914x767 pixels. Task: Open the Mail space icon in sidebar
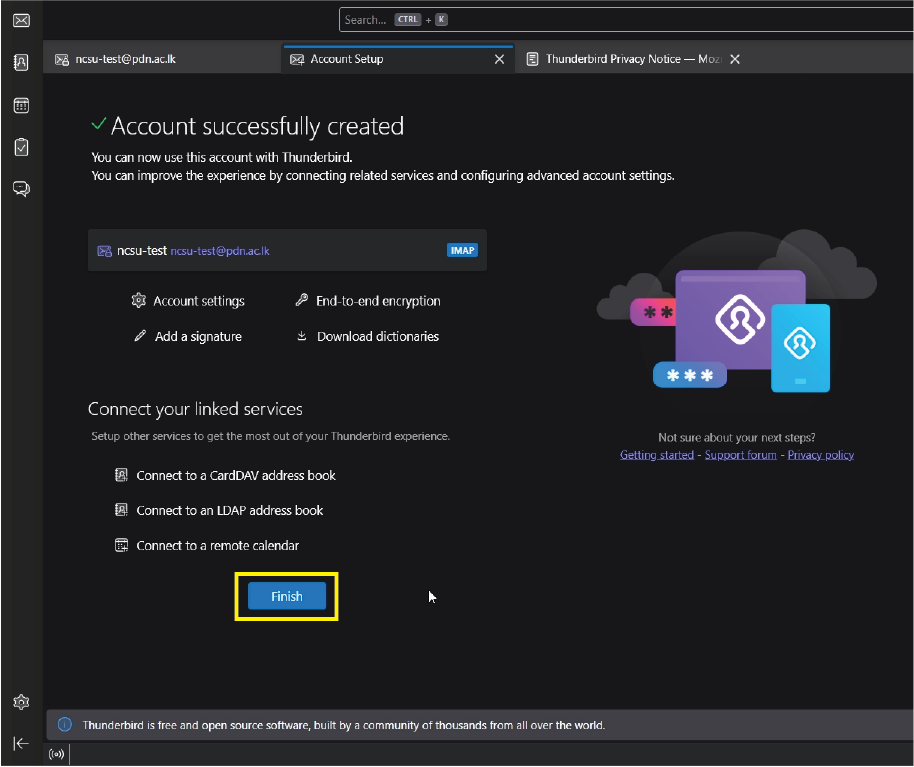[x=21, y=20]
